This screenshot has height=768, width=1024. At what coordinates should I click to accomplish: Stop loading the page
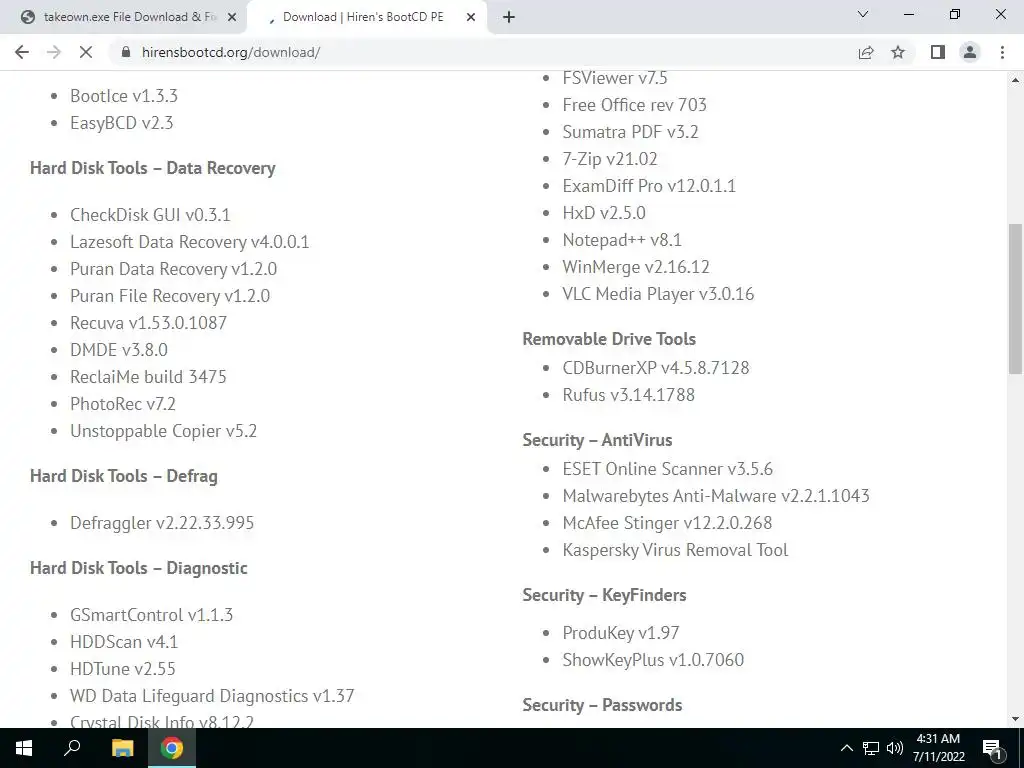coord(86,52)
